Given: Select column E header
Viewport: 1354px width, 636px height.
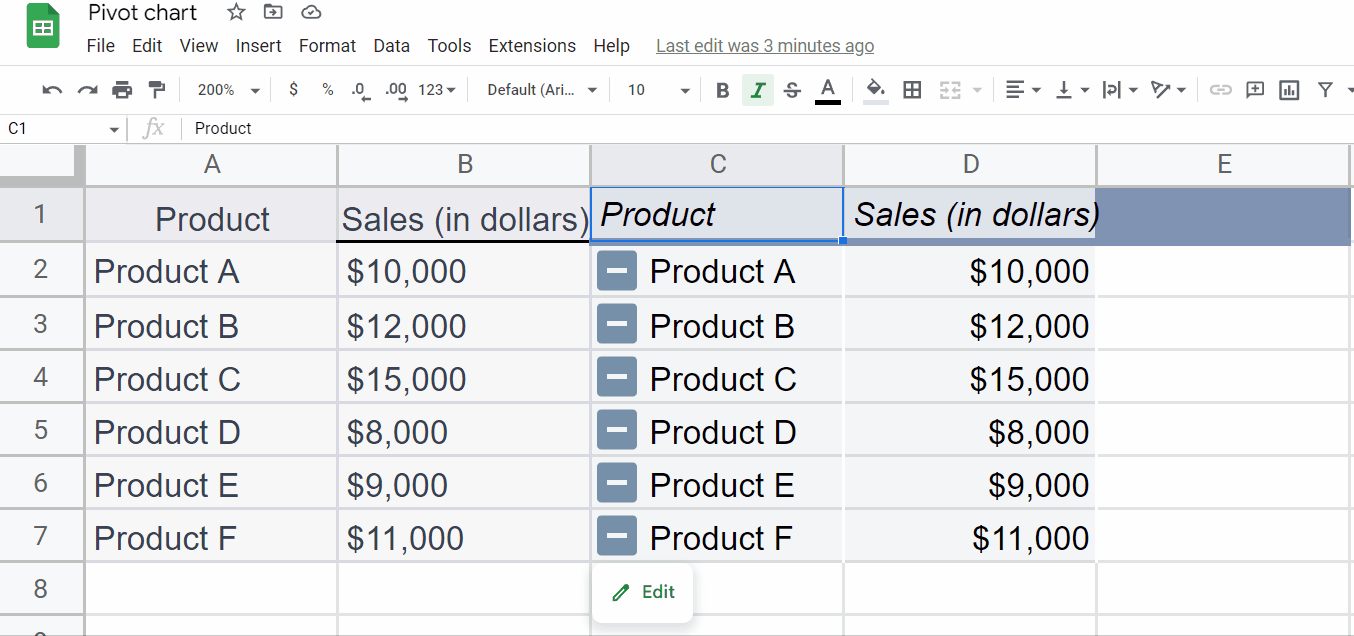Looking at the screenshot, I should tap(1224, 165).
